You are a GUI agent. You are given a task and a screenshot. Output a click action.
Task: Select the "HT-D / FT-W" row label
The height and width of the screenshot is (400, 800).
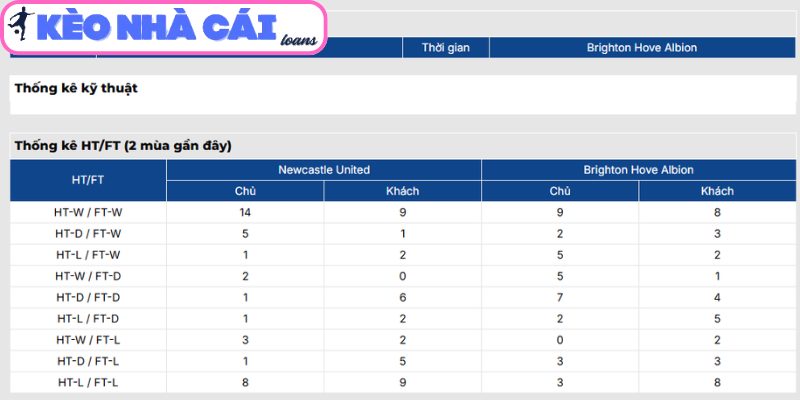click(88, 234)
